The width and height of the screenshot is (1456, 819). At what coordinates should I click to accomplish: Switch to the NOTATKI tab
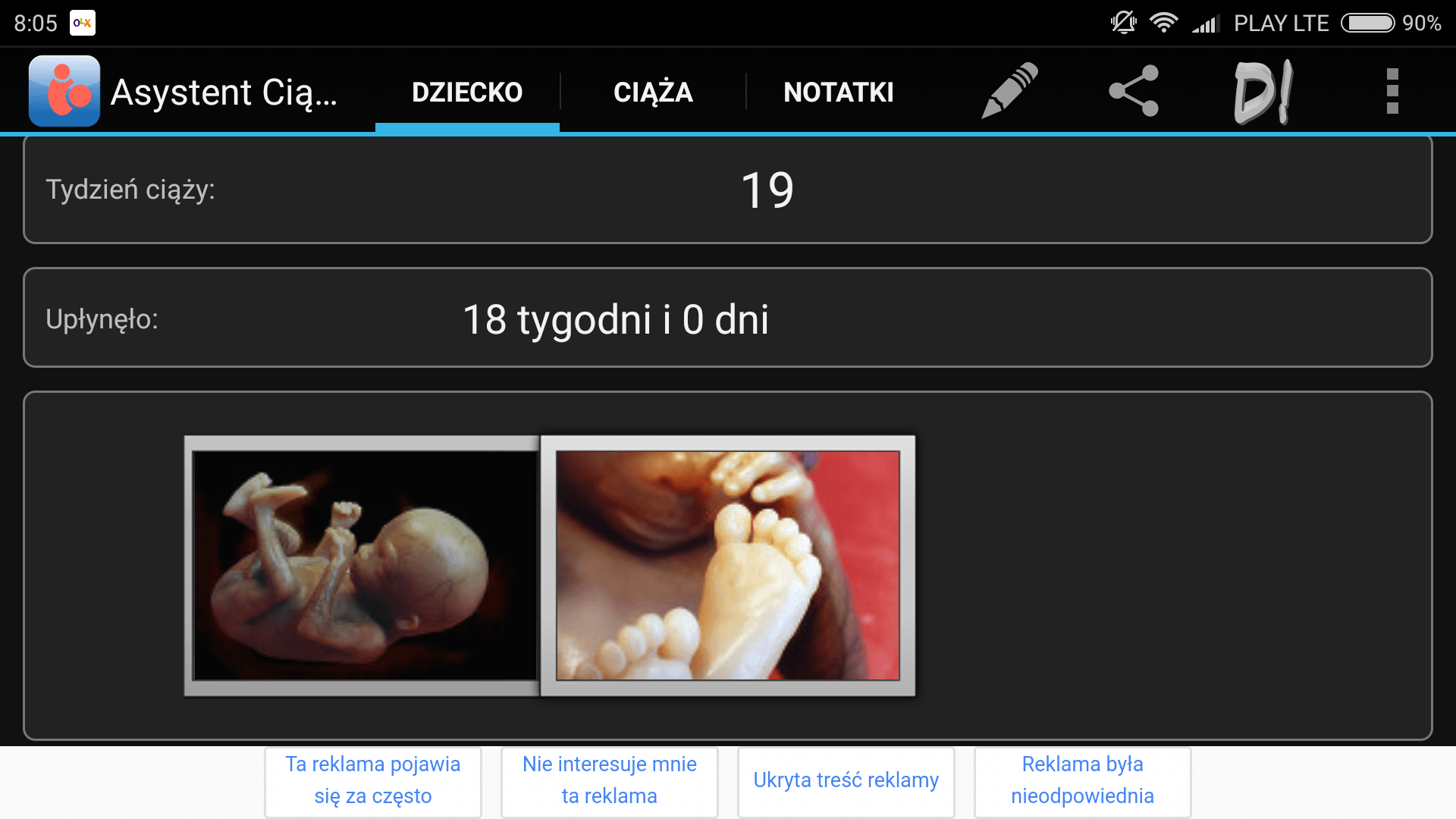839,93
